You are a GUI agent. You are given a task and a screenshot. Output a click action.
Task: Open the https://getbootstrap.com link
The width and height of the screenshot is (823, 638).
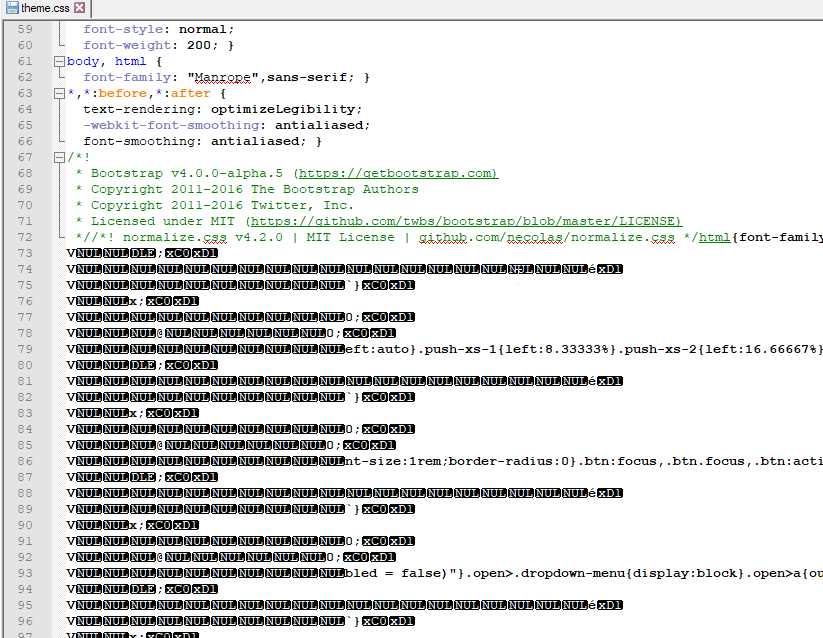398,173
